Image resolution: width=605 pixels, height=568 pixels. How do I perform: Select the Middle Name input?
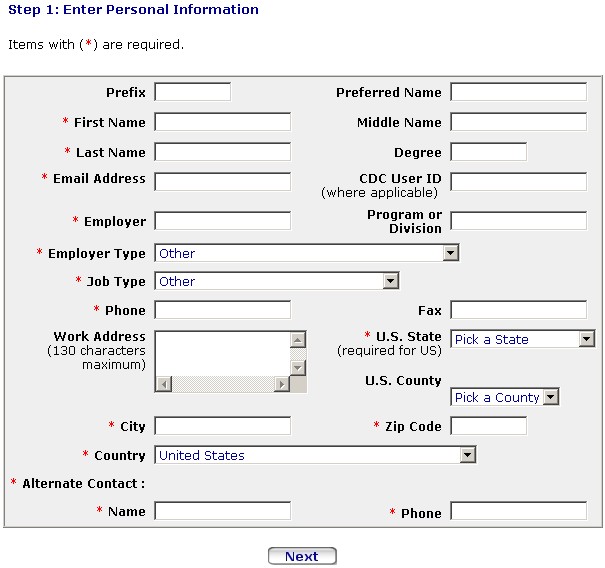[x=518, y=122]
